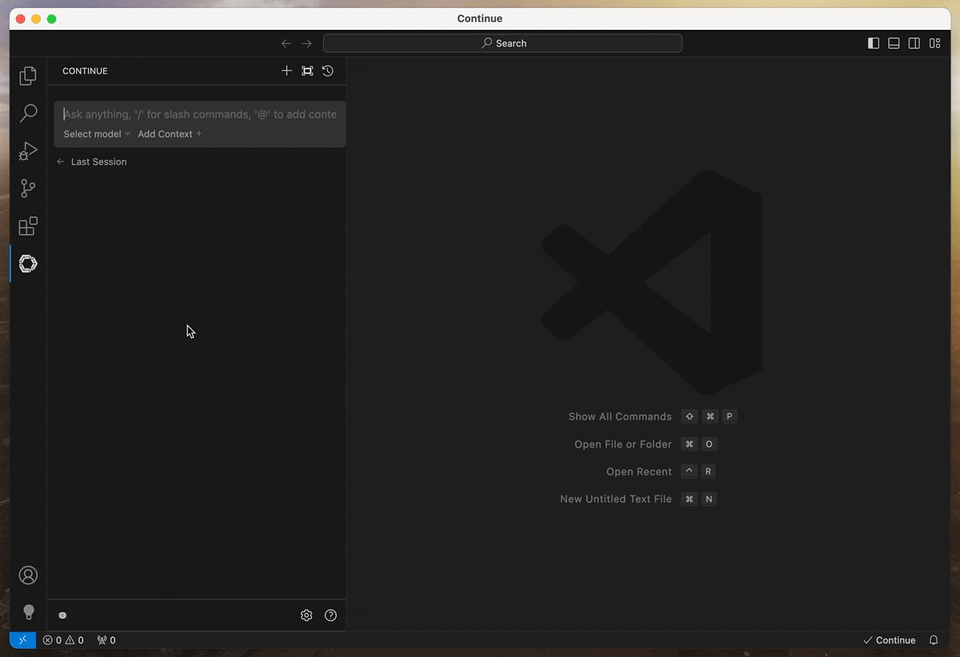Open the Accounts menu icon

coord(28,575)
